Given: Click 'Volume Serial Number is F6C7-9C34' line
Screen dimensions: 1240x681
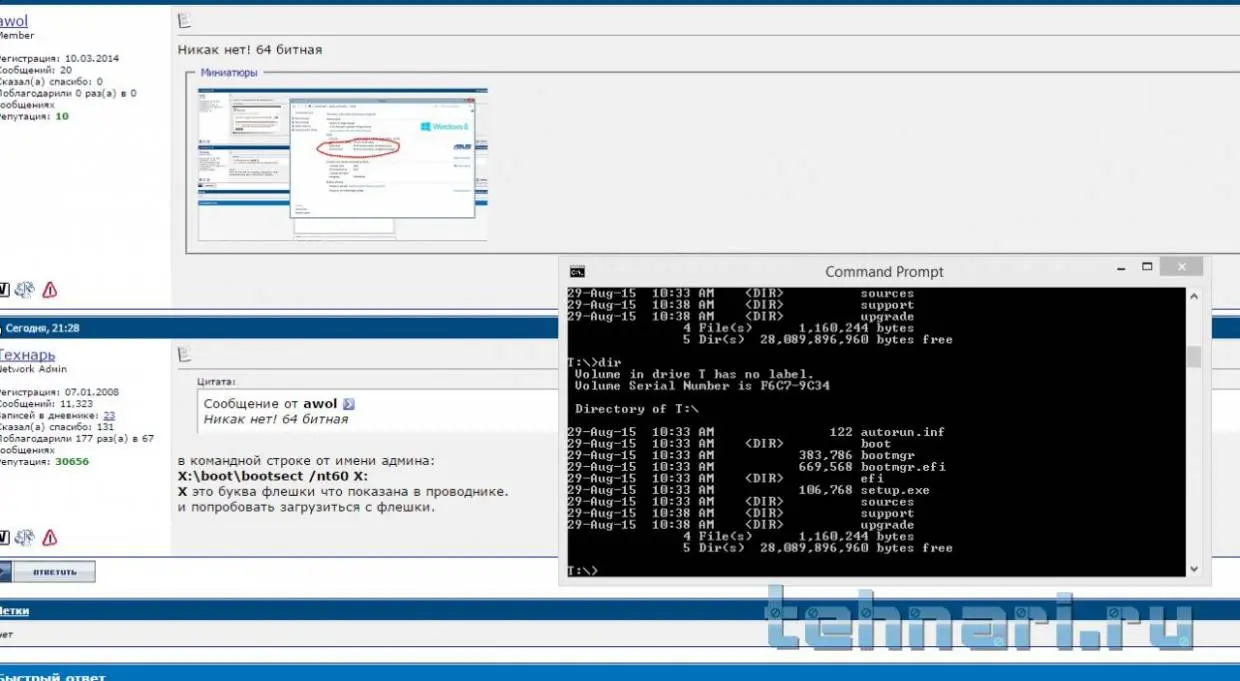Looking at the screenshot, I should click(x=702, y=386).
